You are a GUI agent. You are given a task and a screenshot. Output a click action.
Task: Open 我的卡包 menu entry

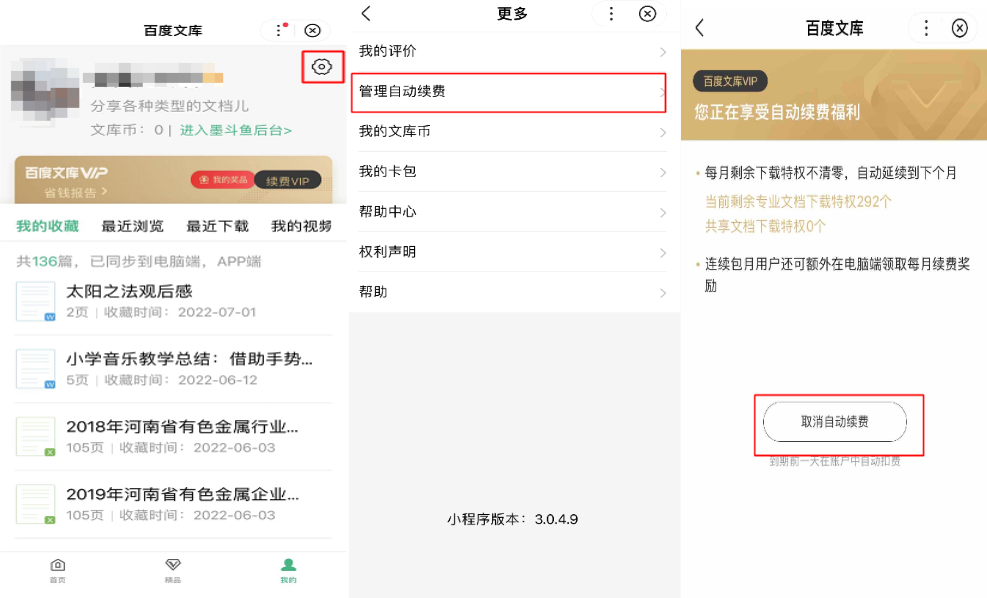pos(512,172)
